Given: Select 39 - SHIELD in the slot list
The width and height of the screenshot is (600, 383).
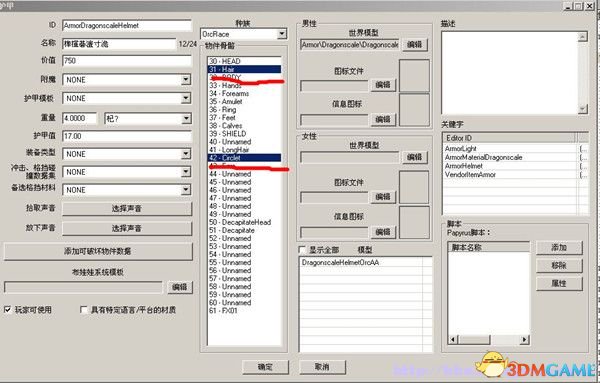Looking at the screenshot, I should (245, 134).
